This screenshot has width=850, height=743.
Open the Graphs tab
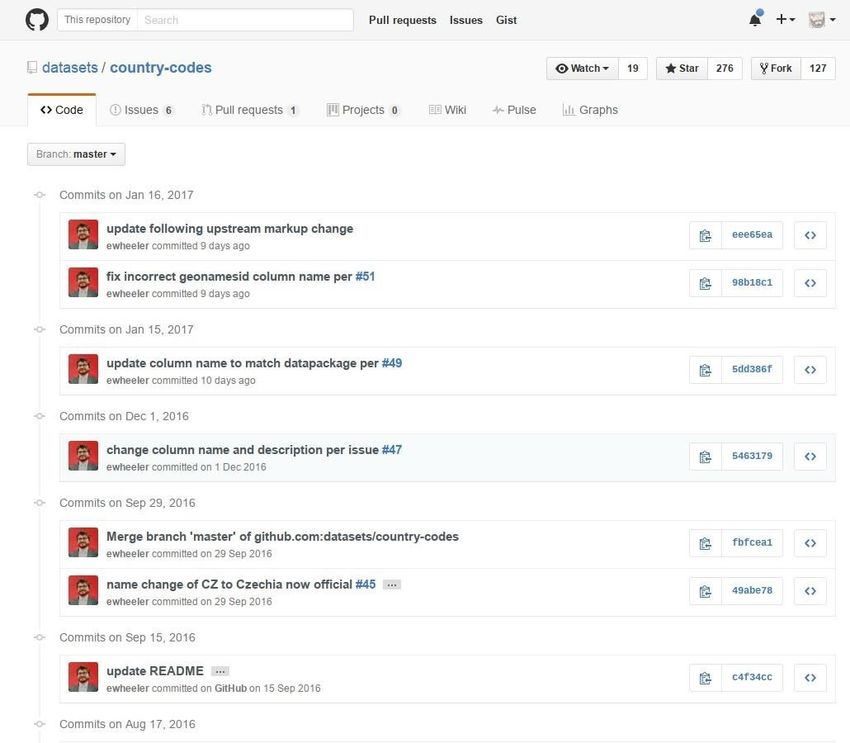point(590,110)
